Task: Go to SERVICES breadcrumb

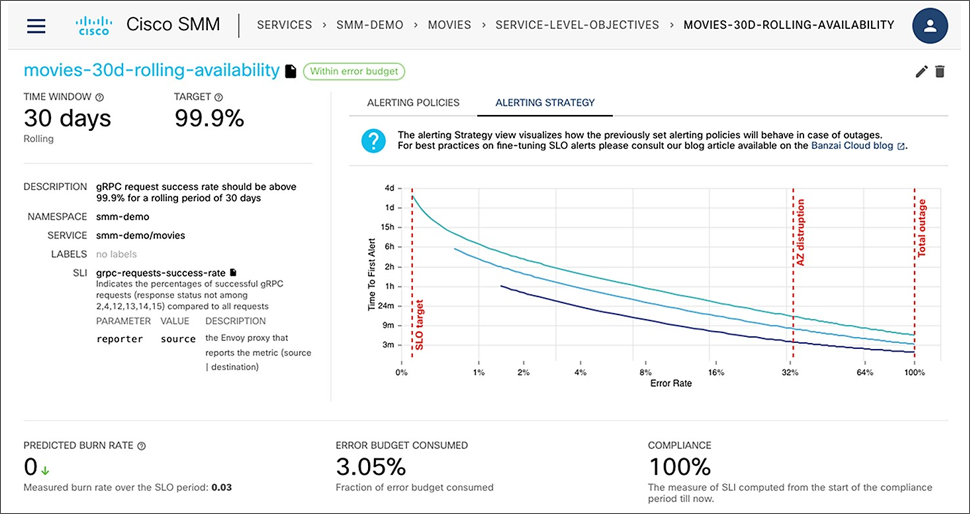Action: [285, 25]
